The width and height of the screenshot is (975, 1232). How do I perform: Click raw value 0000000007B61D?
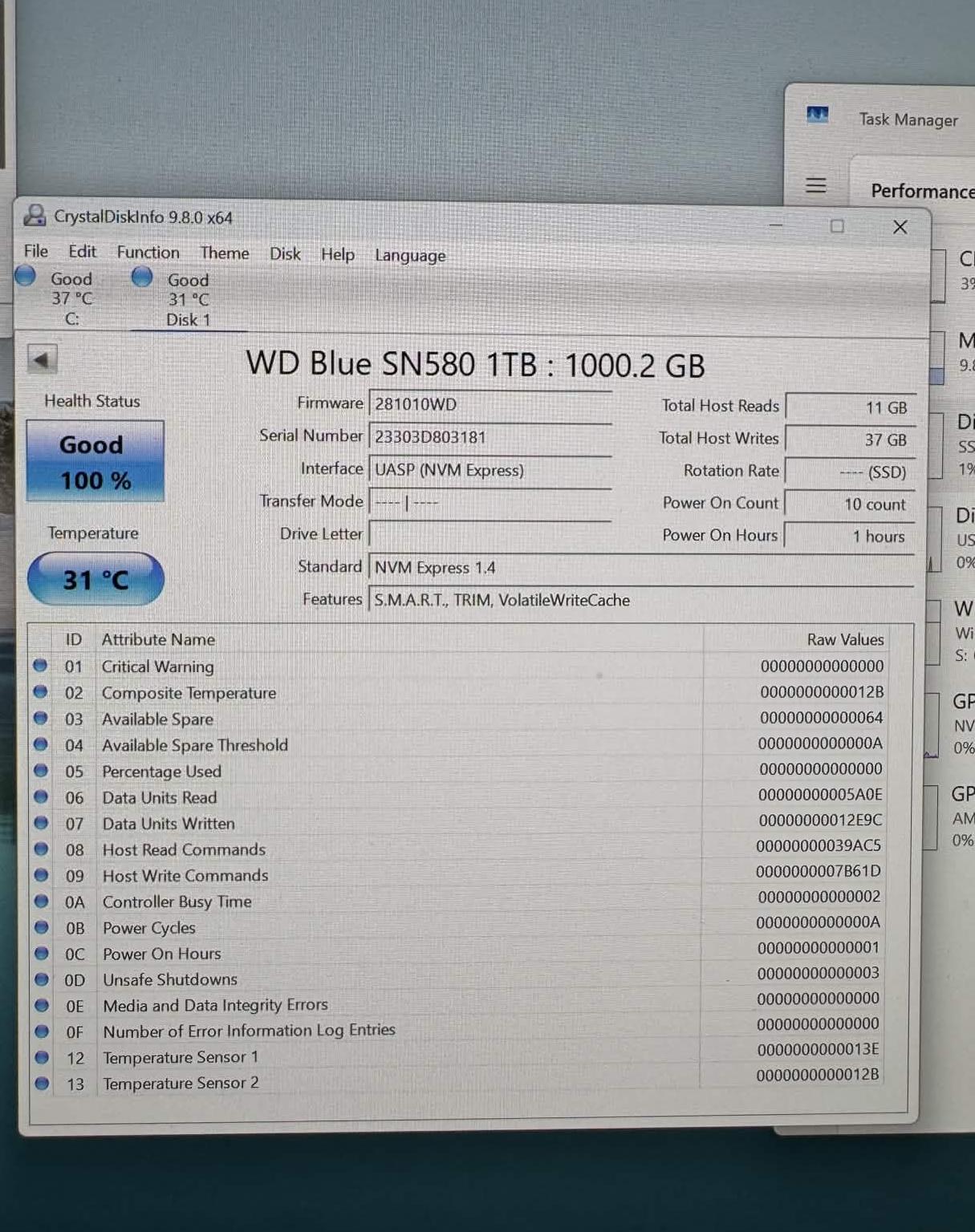point(819,871)
